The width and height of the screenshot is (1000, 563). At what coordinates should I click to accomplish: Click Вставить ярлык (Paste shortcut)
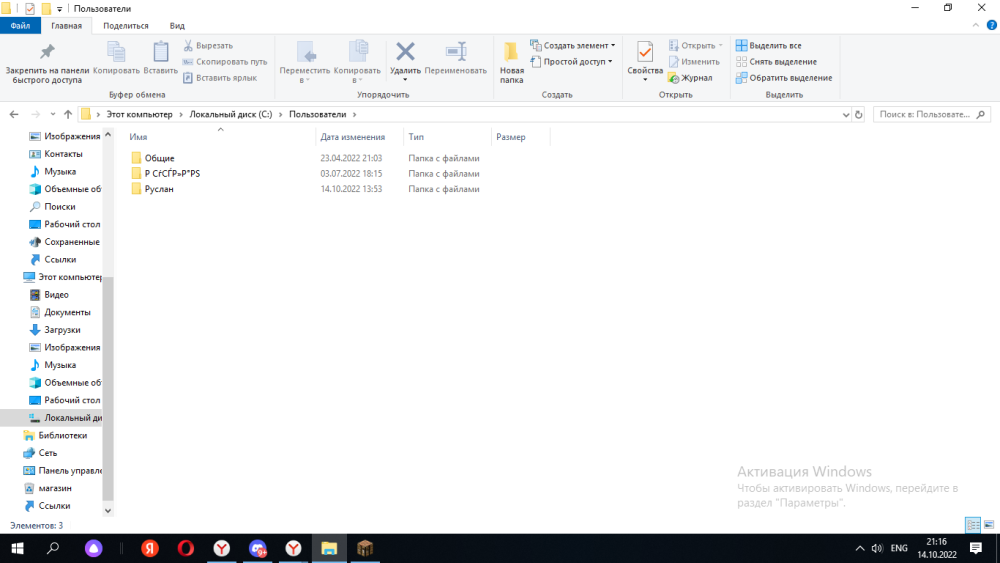coord(220,78)
